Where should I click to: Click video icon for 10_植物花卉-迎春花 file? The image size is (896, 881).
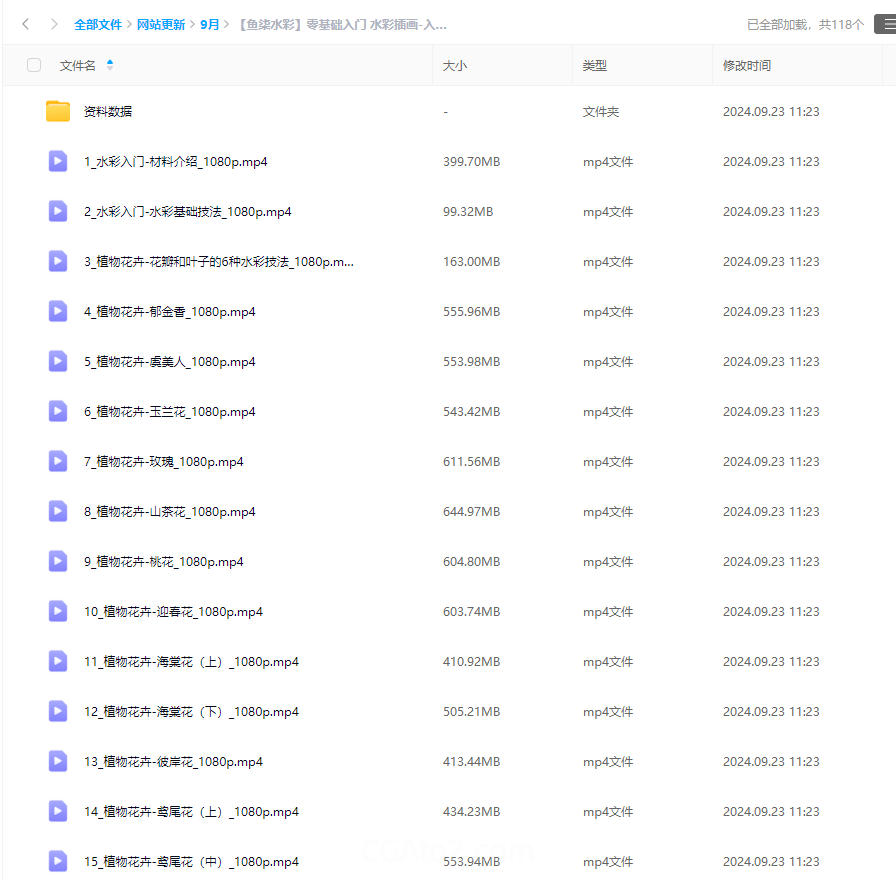click(x=58, y=611)
